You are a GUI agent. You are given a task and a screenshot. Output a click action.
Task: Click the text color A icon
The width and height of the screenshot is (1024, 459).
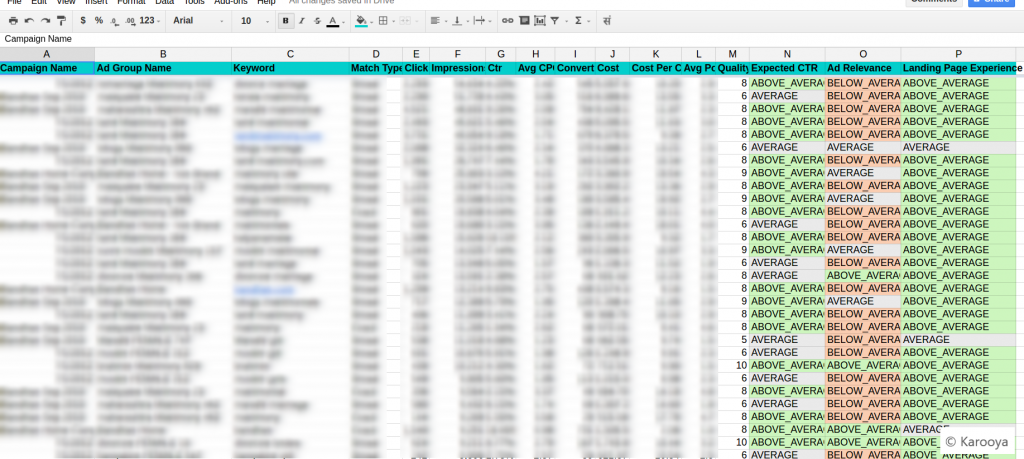click(x=332, y=21)
